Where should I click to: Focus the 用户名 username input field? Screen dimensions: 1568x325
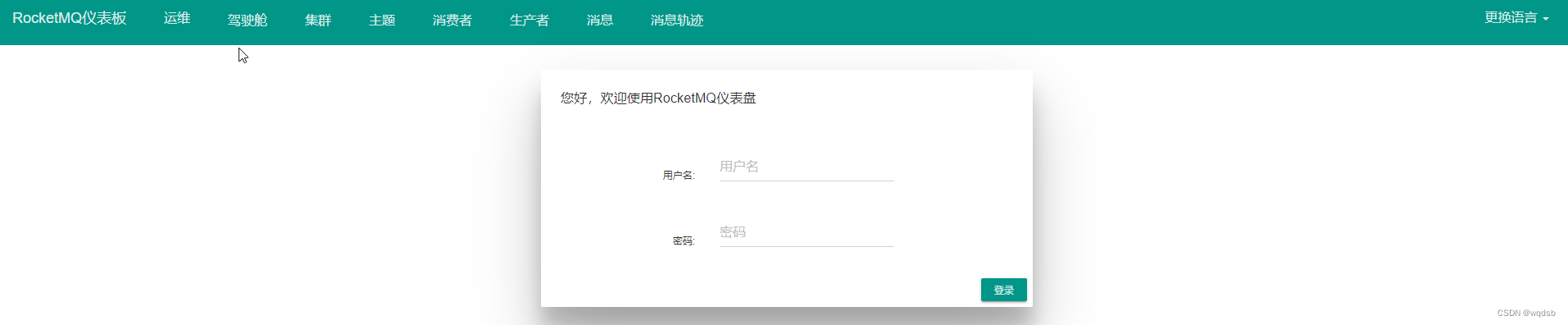[x=807, y=167]
